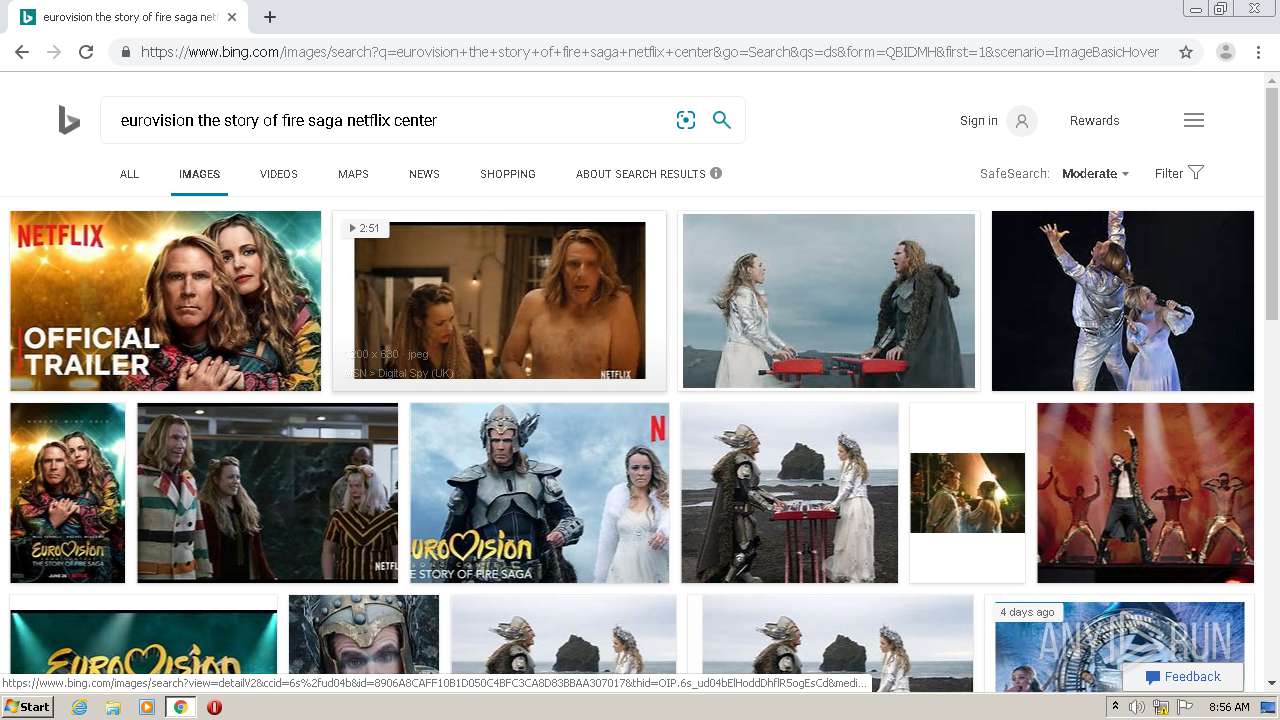The width and height of the screenshot is (1280, 720).
Task: Click the user profile avatar icon
Action: [1022, 121]
